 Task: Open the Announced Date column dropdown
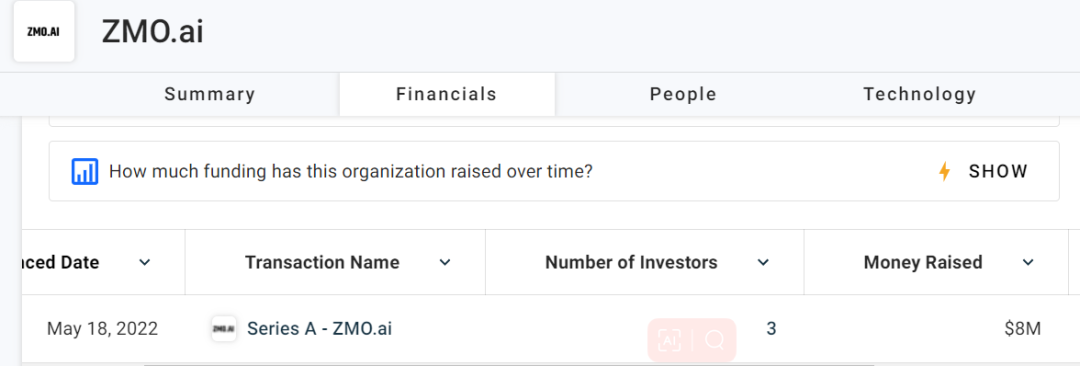[145, 263]
